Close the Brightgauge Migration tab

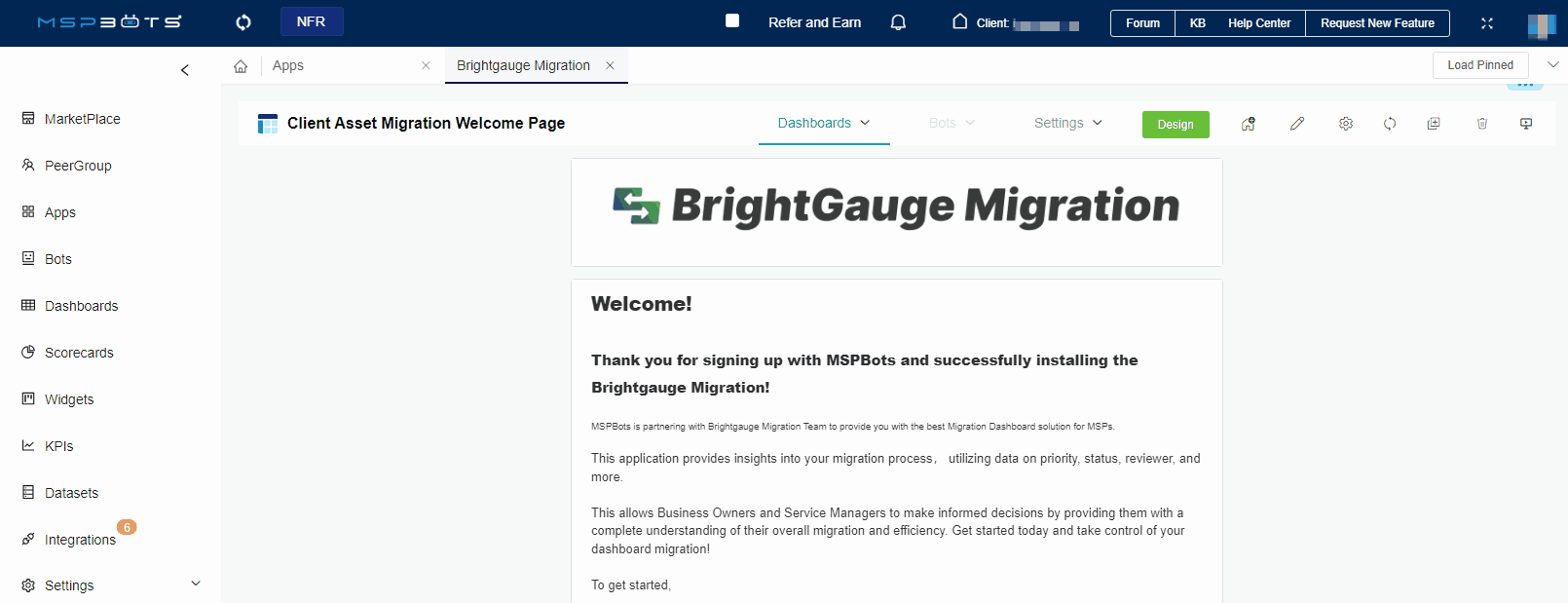tap(610, 65)
